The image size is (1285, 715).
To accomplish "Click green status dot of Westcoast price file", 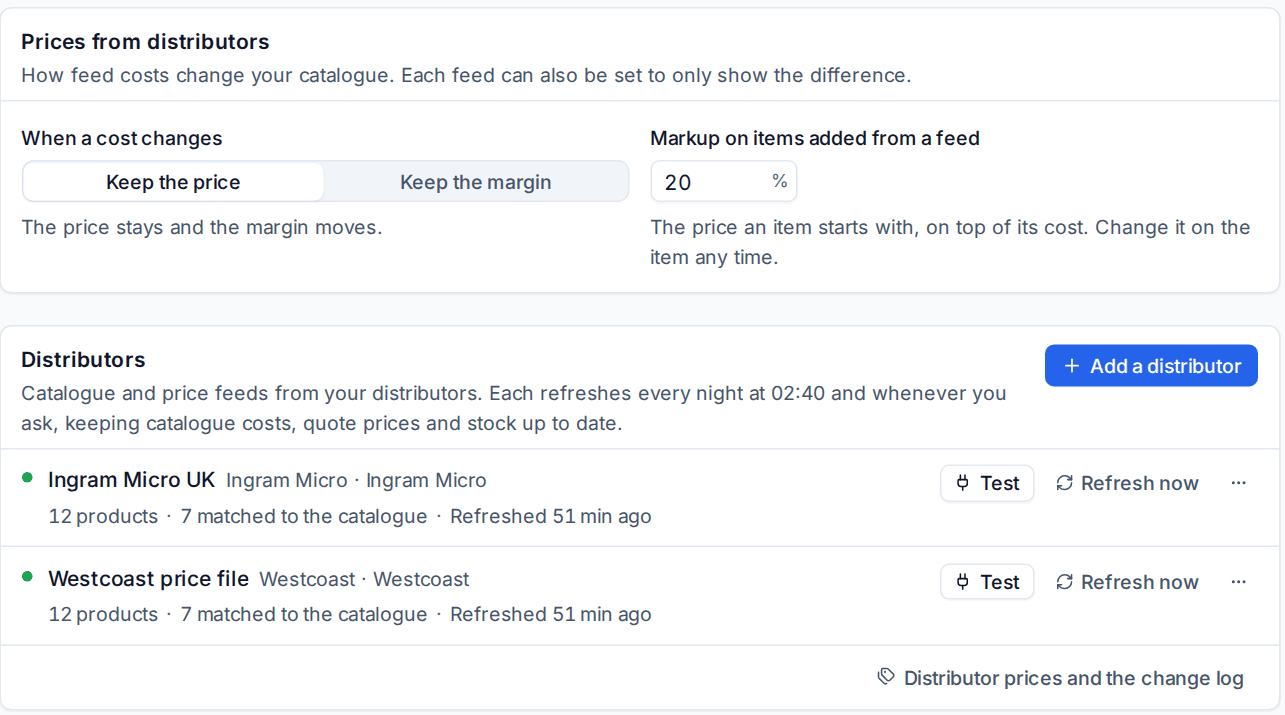I will coord(27,576).
